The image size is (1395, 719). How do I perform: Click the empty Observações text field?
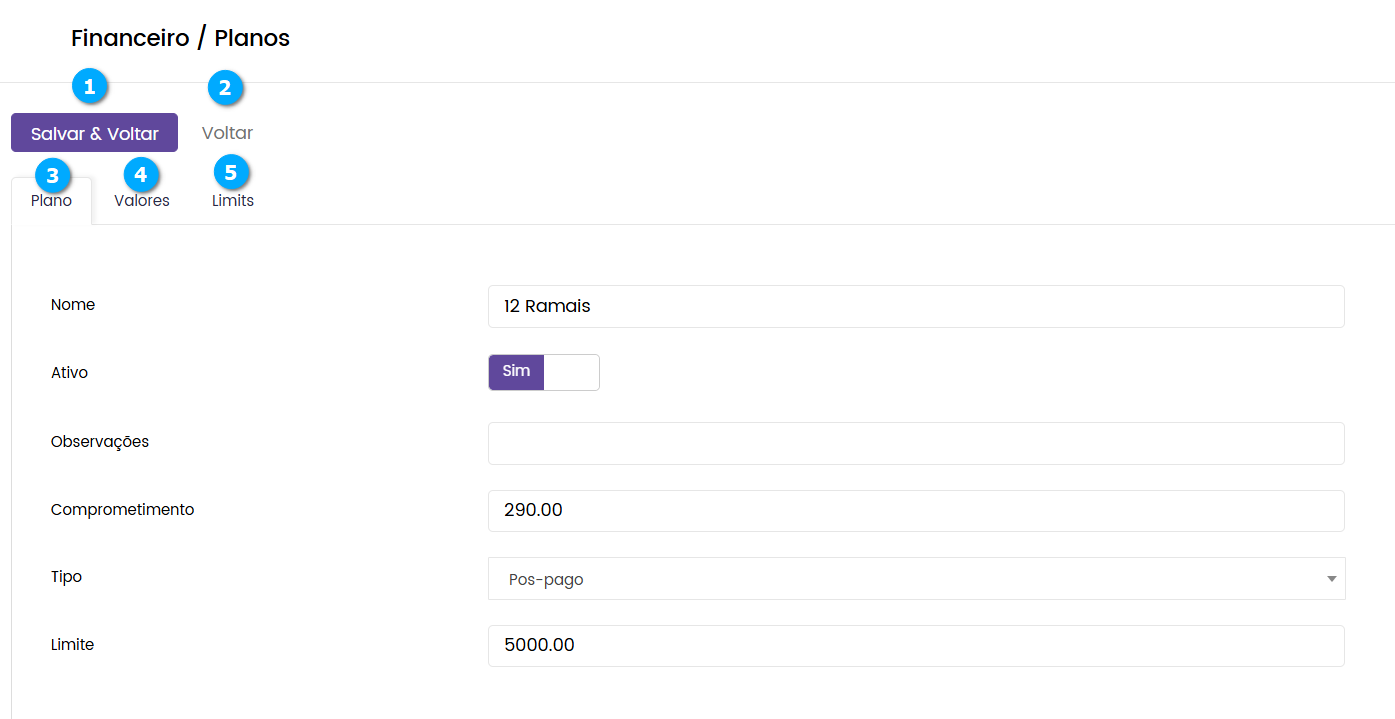pos(915,443)
